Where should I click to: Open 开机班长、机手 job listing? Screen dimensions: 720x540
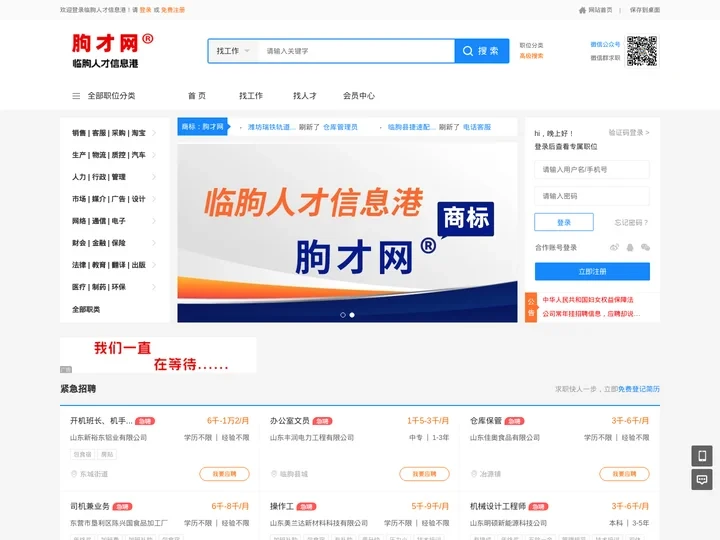click(101, 421)
